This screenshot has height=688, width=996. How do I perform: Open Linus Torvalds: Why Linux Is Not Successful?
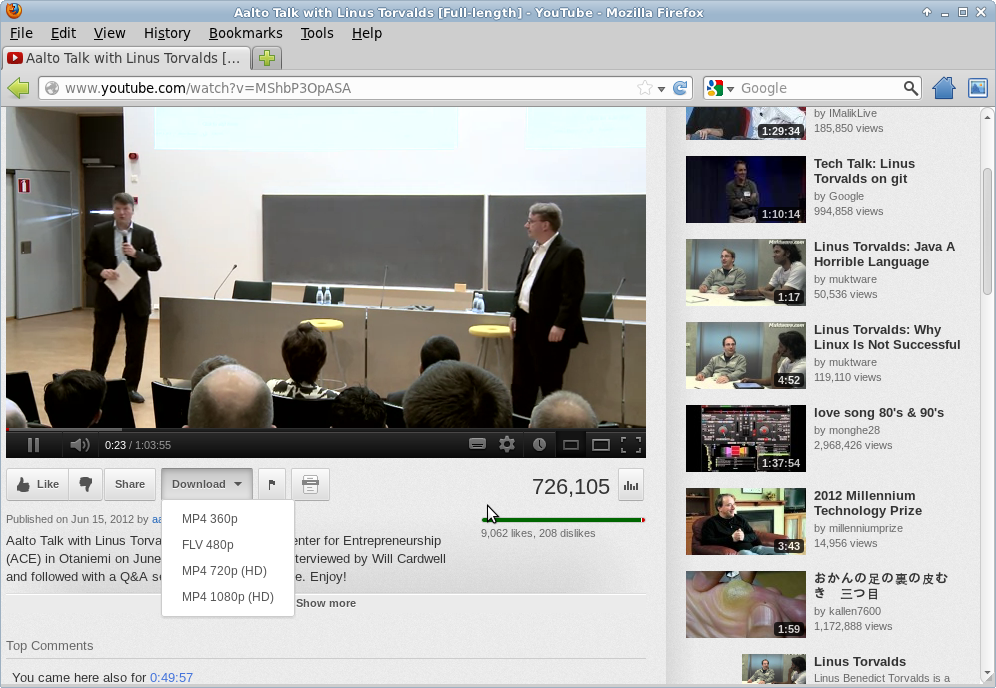[x=887, y=337]
